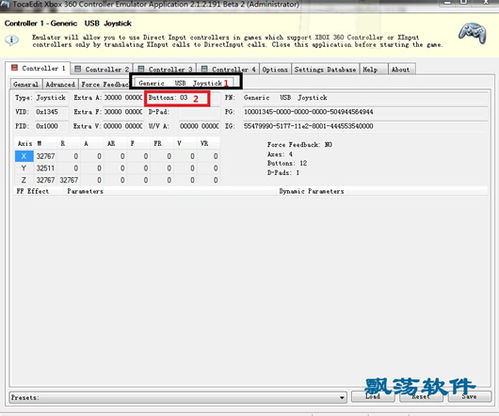This screenshot has width=499, height=416.
Task: Select the X axis row
Action: [117, 156]
